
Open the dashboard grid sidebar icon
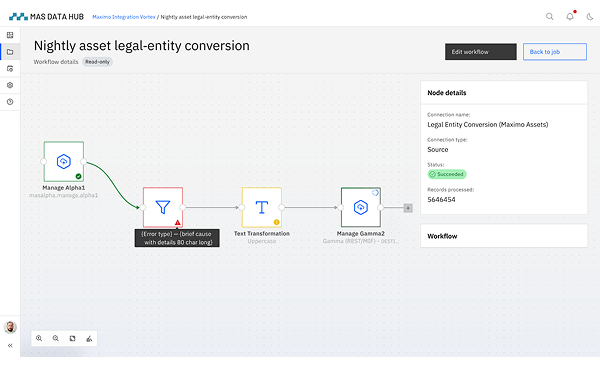click(10, 35)
